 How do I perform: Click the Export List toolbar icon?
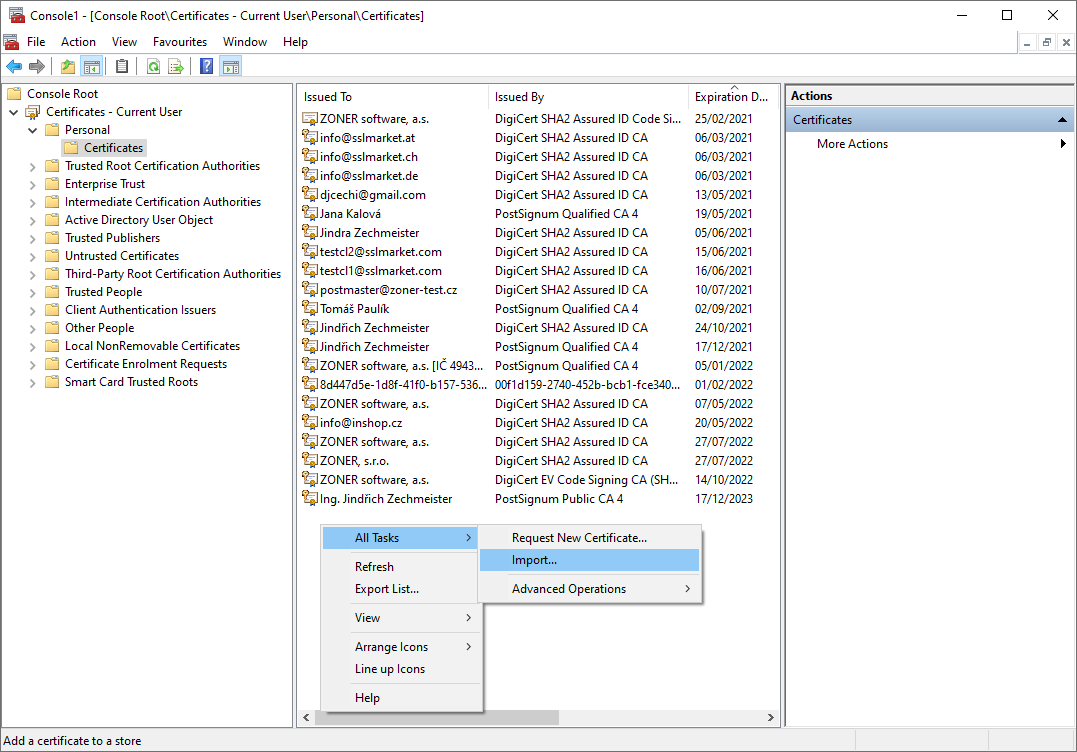(x=176, y=67)
